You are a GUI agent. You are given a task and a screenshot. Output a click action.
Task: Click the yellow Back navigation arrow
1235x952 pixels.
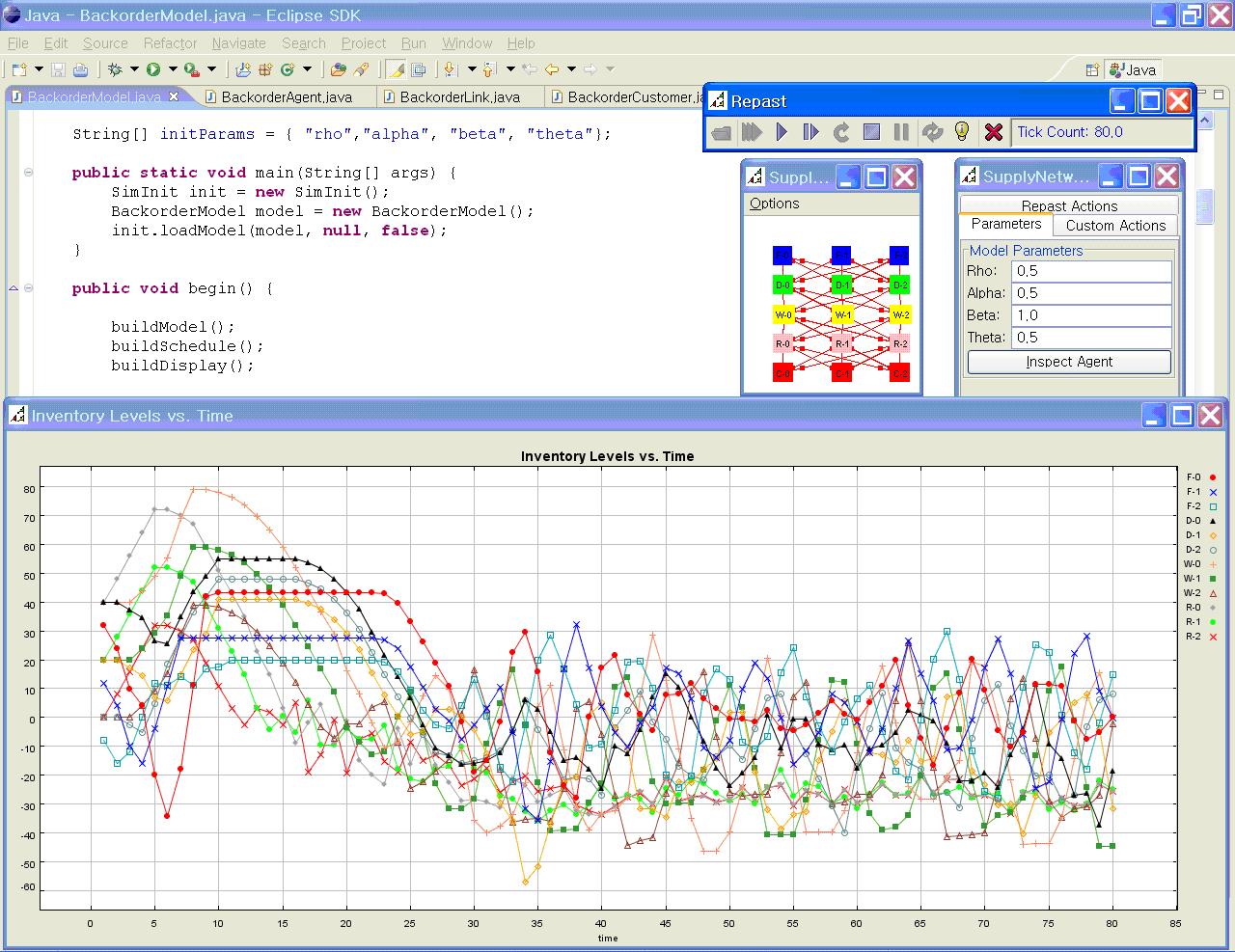click(x=552, y=69)
